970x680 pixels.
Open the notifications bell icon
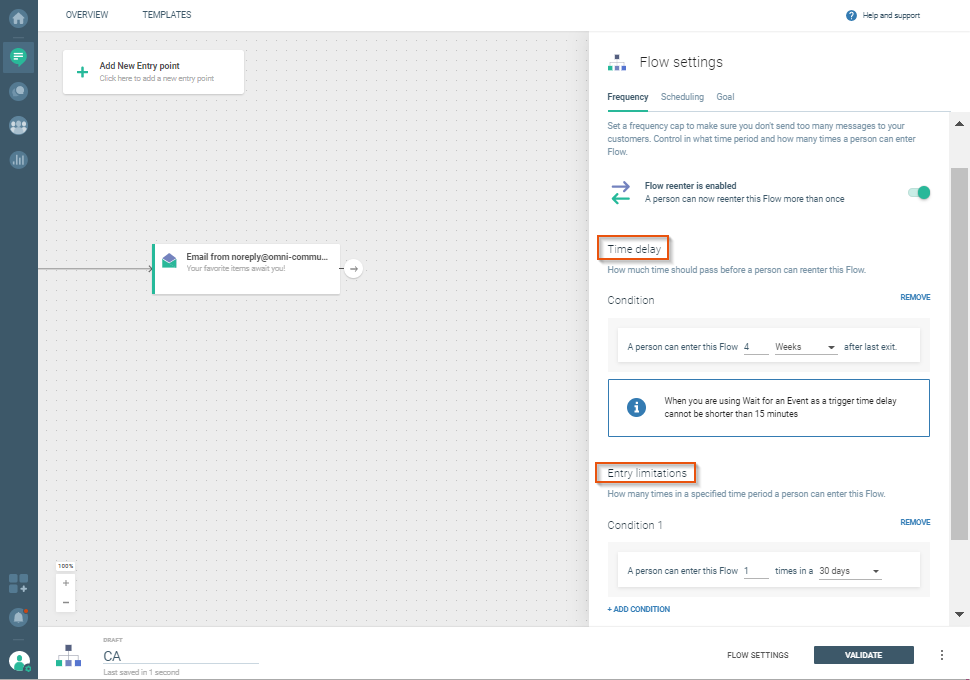(x=18, y=617)
